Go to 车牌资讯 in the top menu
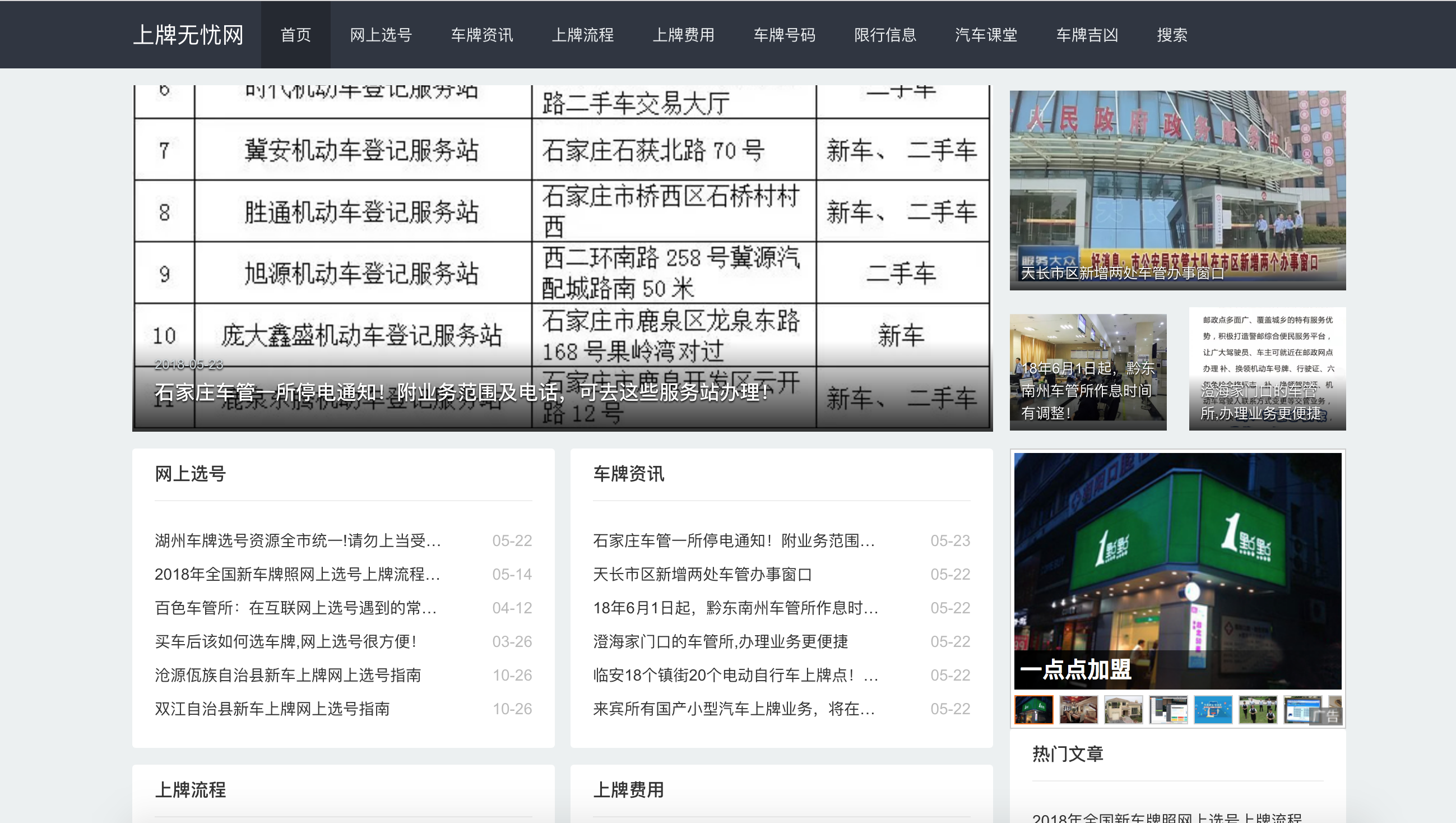Viewport: 1456px width, 823px height. click(x=482, y=35)
